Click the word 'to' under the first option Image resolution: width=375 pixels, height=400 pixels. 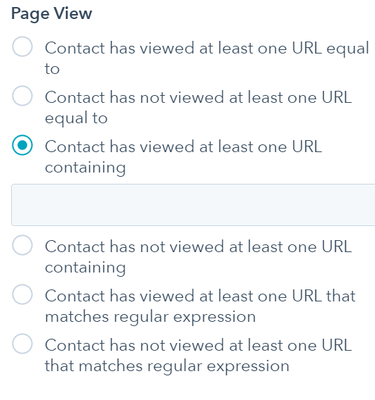point(52,69)
